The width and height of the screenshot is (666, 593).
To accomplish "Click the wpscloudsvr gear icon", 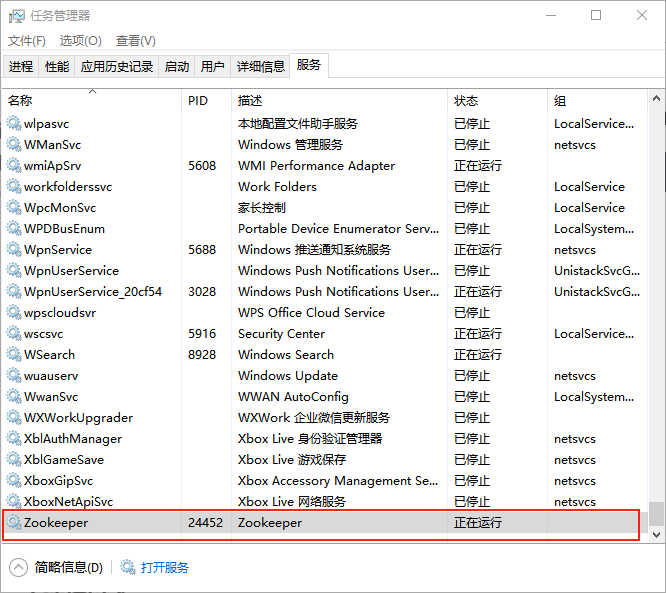I will (14, 313).
